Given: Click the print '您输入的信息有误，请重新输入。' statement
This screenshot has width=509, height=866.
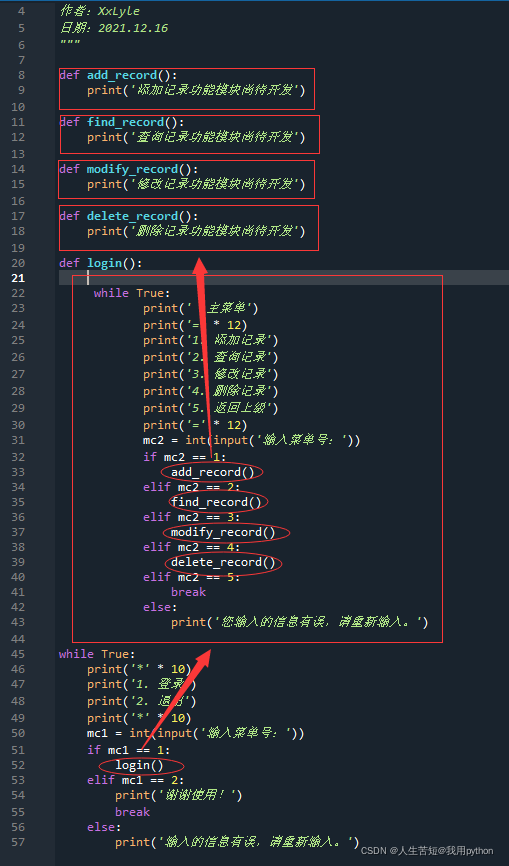Looking at the screenshot, I should click(x=300, y=622).
